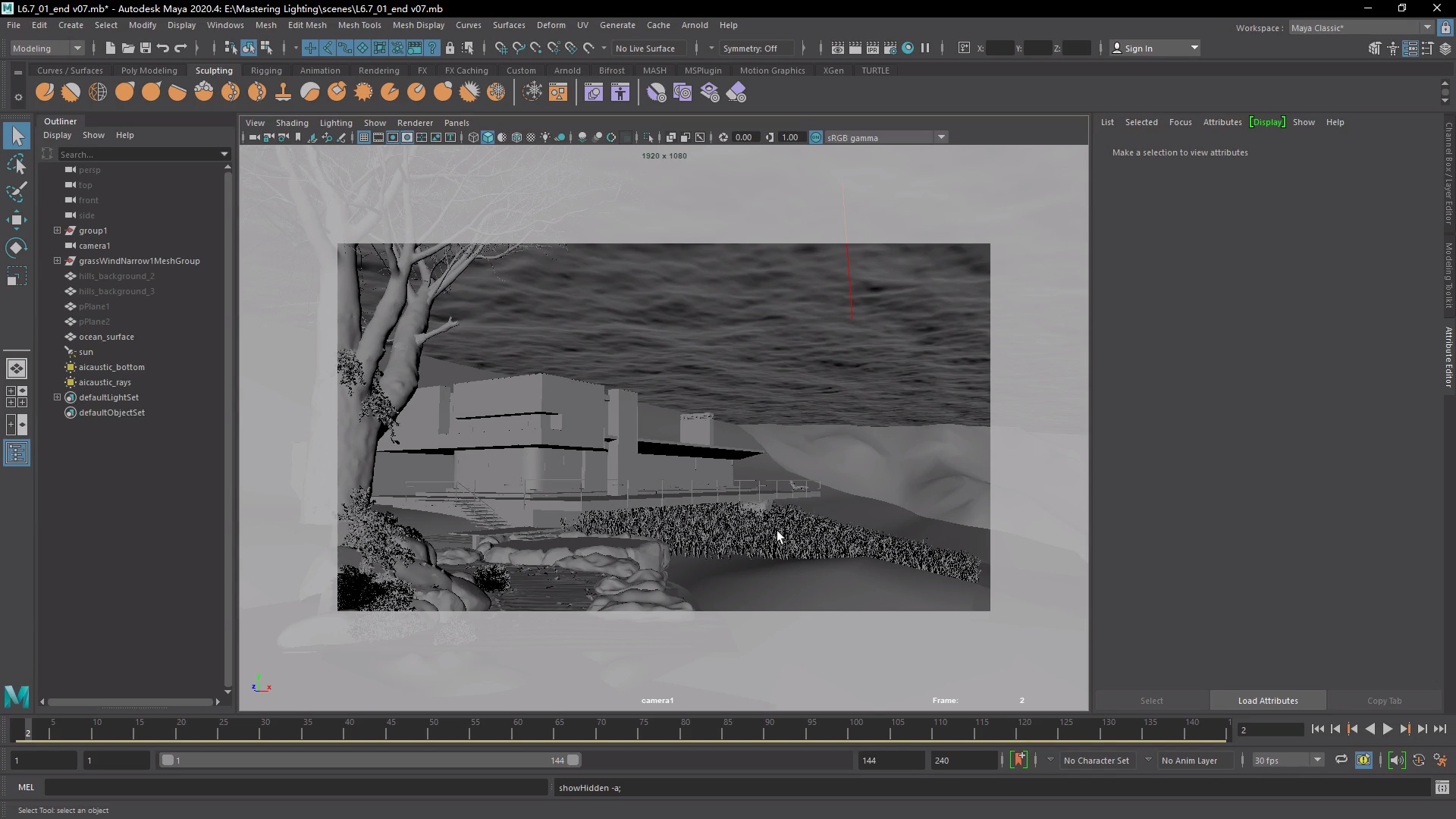Select the Rotate tool in toolbox
The height and width of the screenshot is (819, 1456).
[16, 248]
